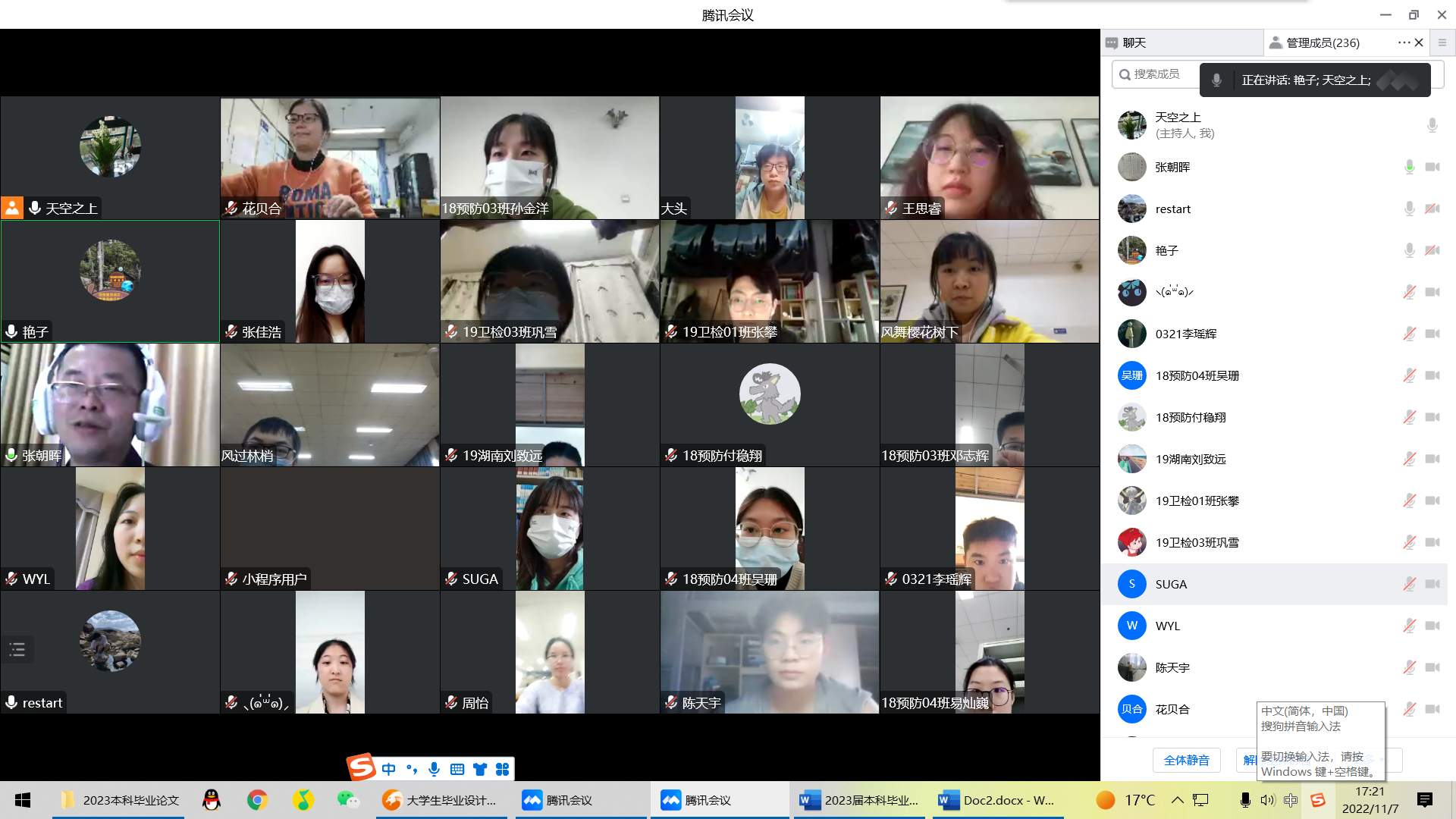Viewport: 1456px width, 819px height.
Task: Expand system tray hidden icons chevron
Action: point(1177,800)
